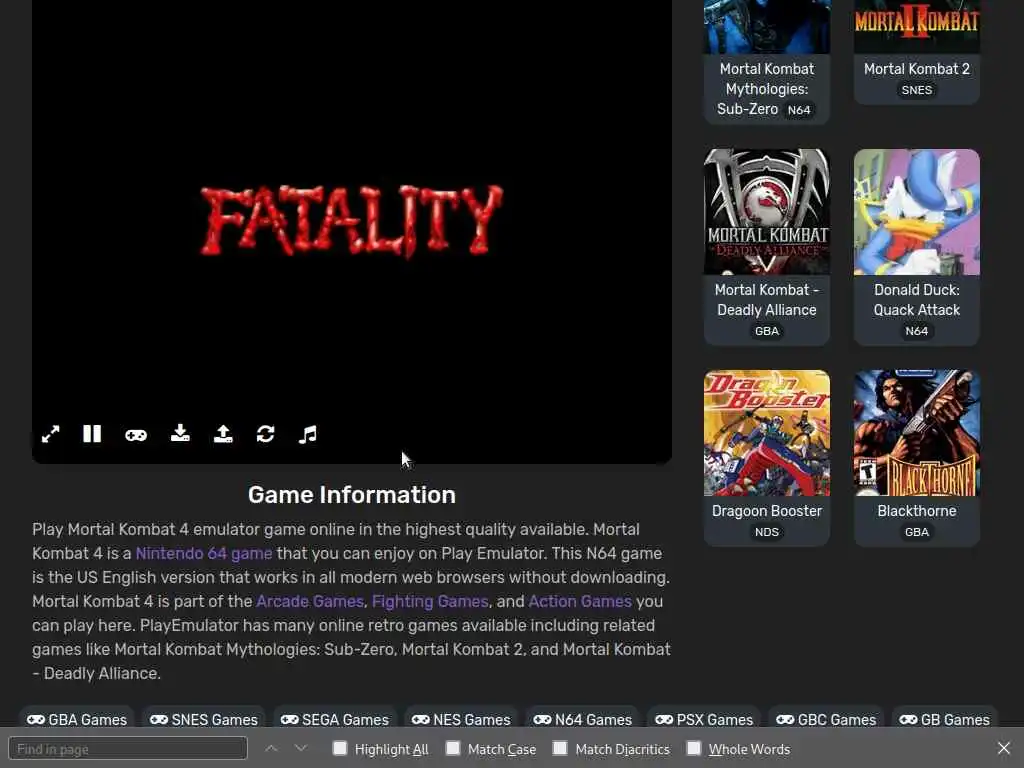The image size is (1024, 768).
Task: Open Mortal Kombat Mythologies: Sub-Zero thumbnail
Action: point(767,27)
